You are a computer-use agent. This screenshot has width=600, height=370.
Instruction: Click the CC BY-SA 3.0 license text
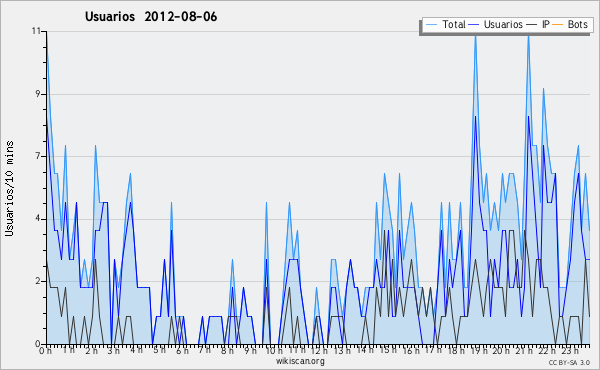[569, 362]
